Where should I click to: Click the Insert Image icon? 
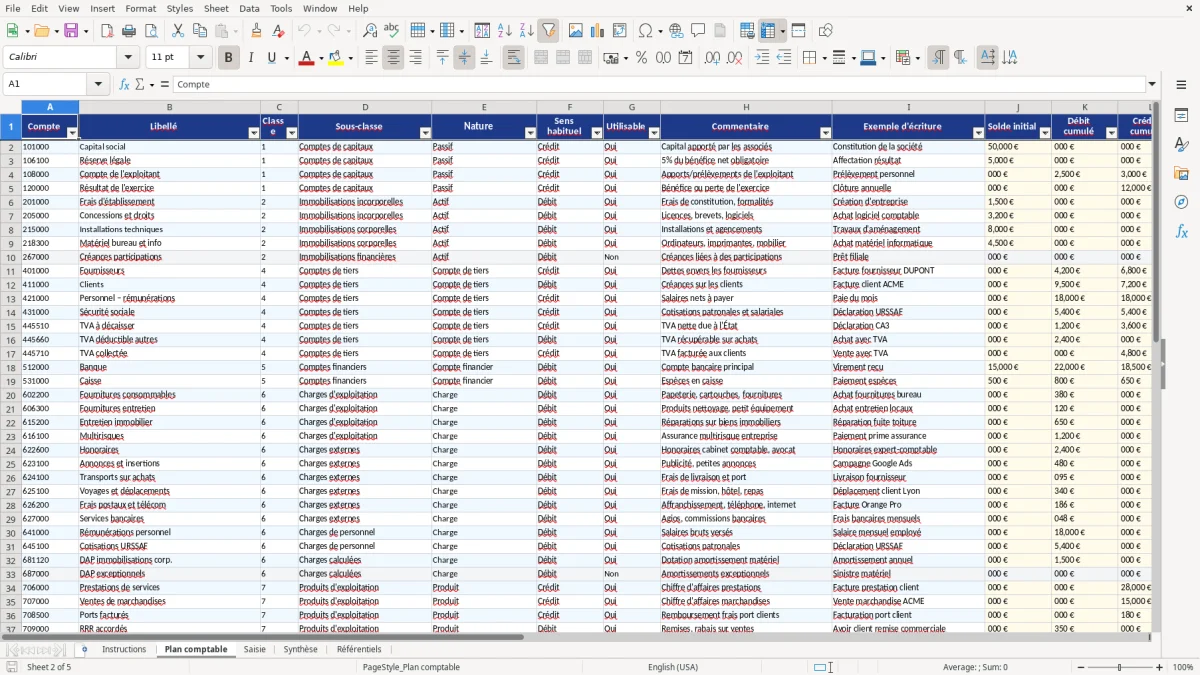point(576,31)
